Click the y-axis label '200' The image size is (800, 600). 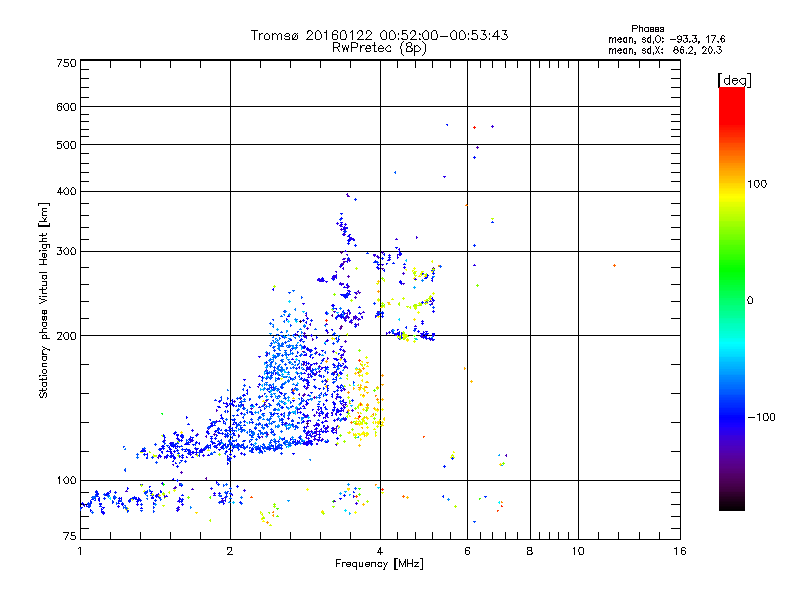pos(66,336)
